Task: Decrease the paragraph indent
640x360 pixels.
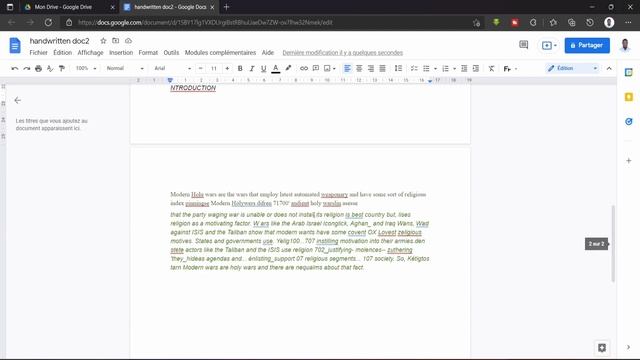Action: (x=464, y=69)
